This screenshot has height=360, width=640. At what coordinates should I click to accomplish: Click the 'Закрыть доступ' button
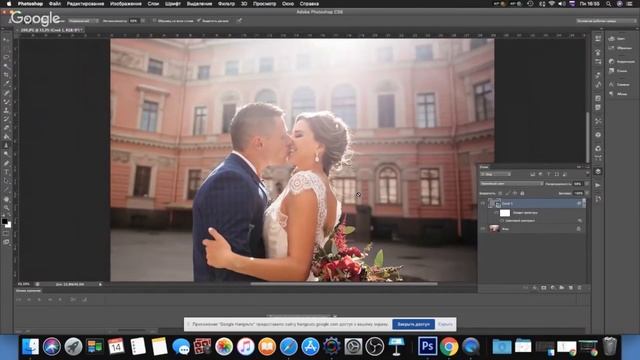[413, 324]
